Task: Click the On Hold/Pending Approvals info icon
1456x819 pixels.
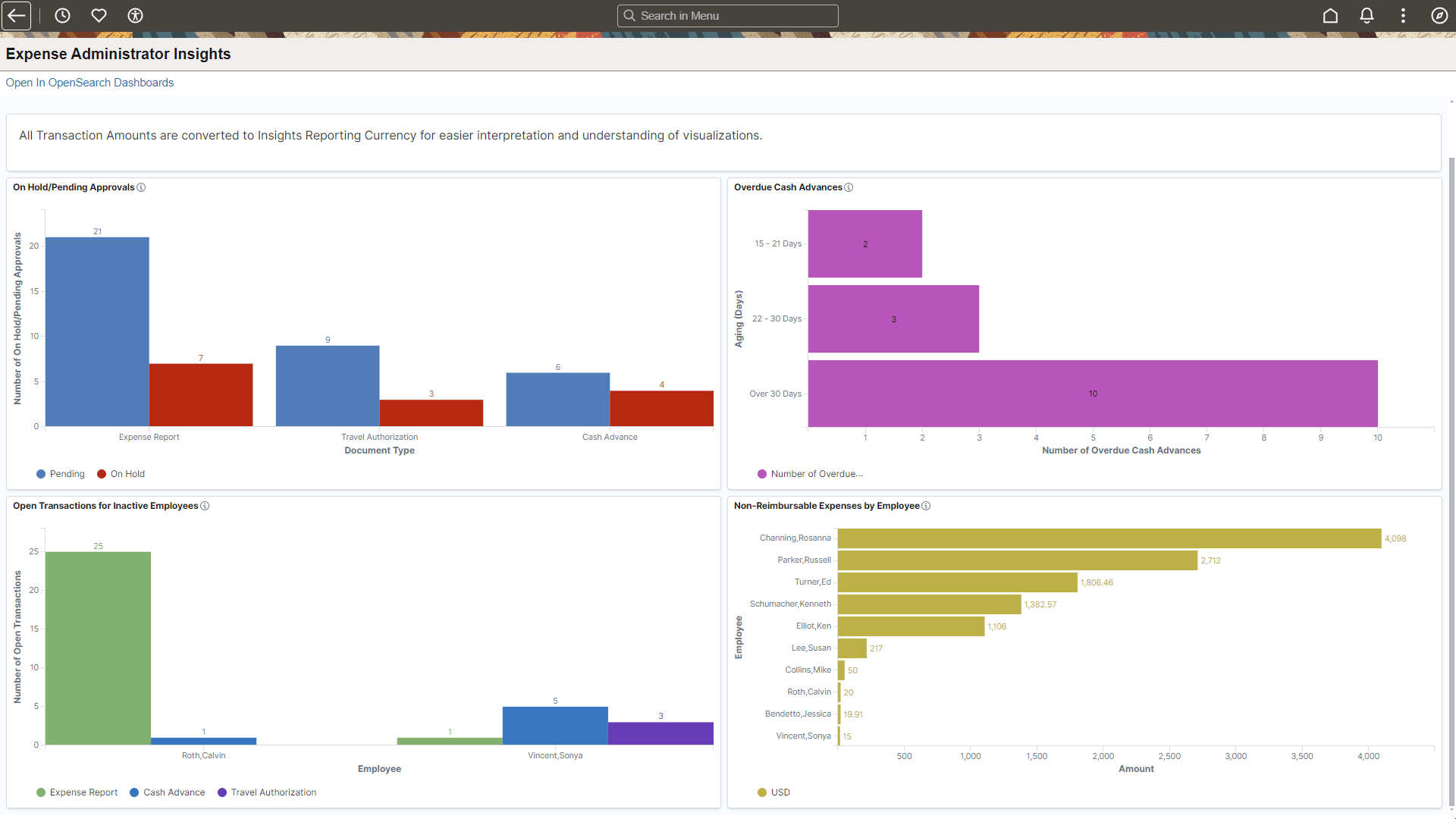Action: [x=141, y=187]
